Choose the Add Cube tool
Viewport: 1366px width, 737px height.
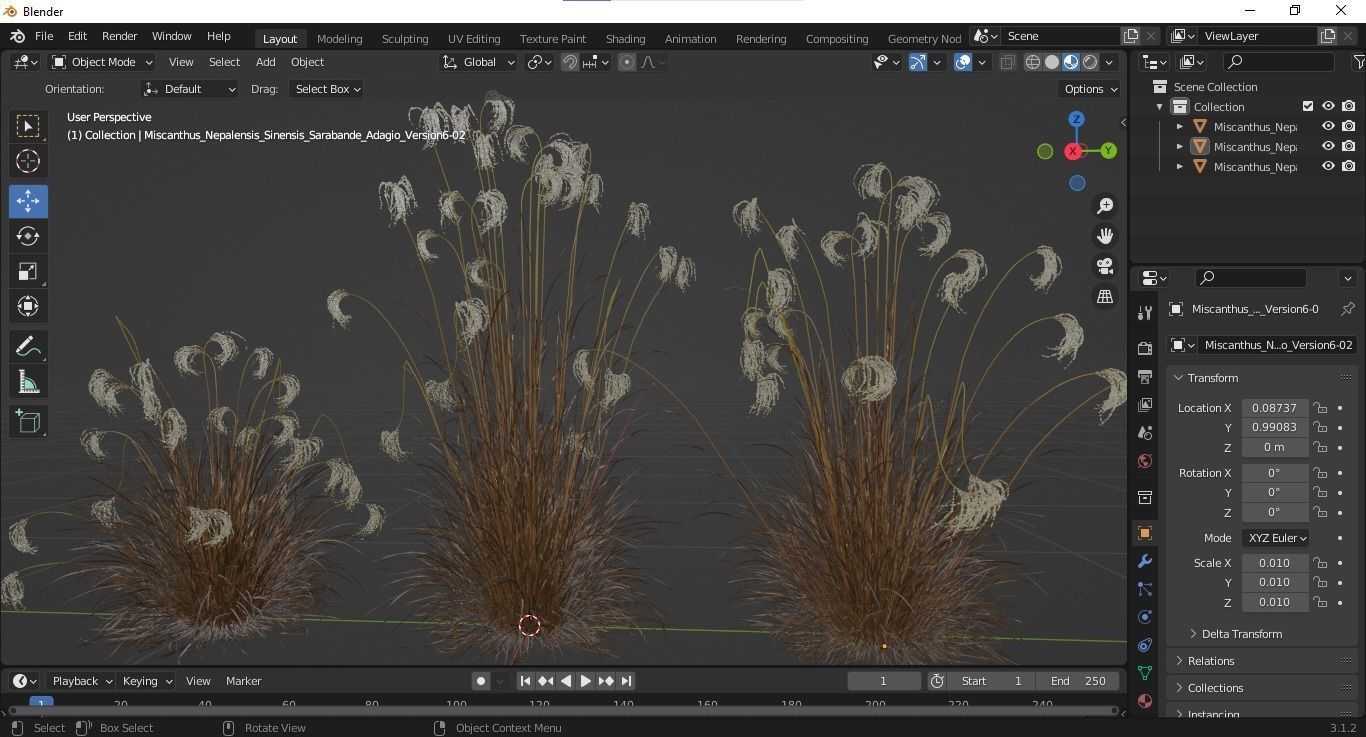28,422
